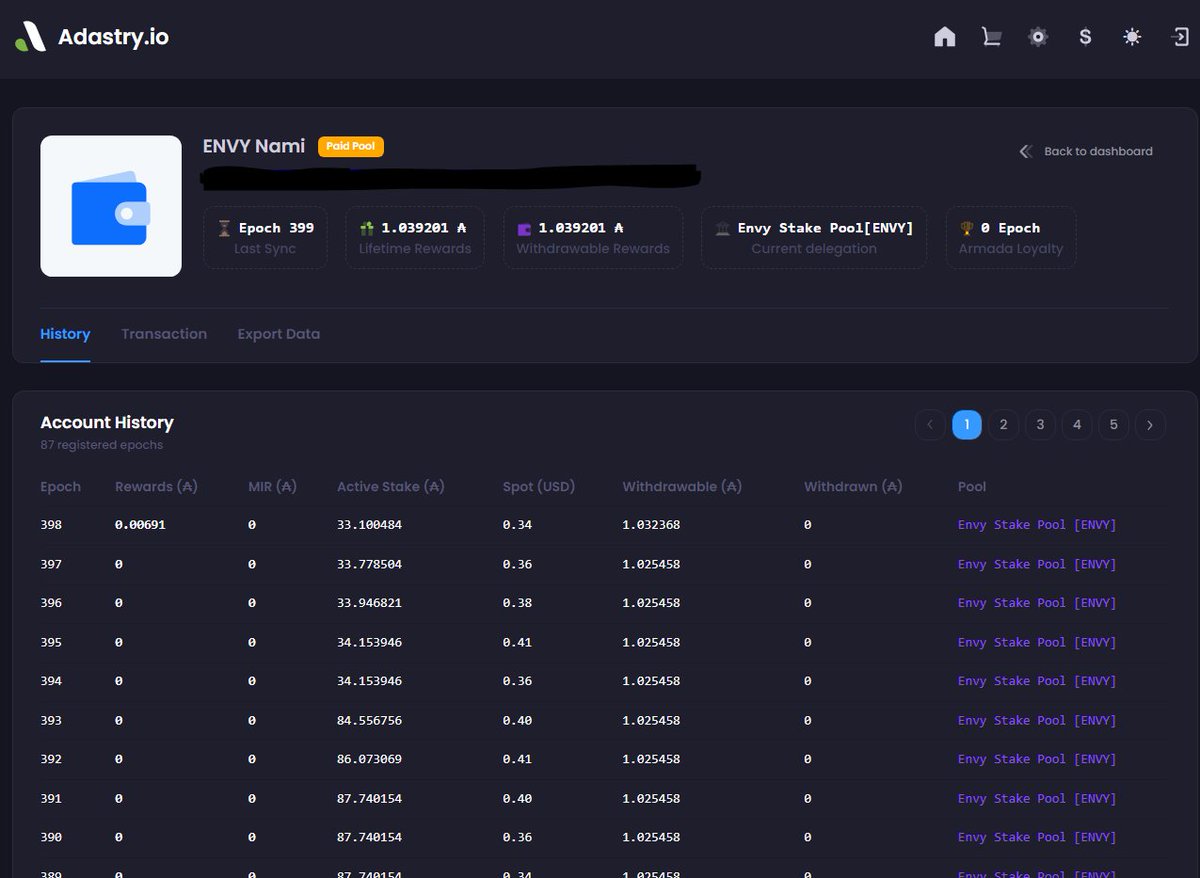
Task: Click epoch number 393
Action: click(51, 720)
